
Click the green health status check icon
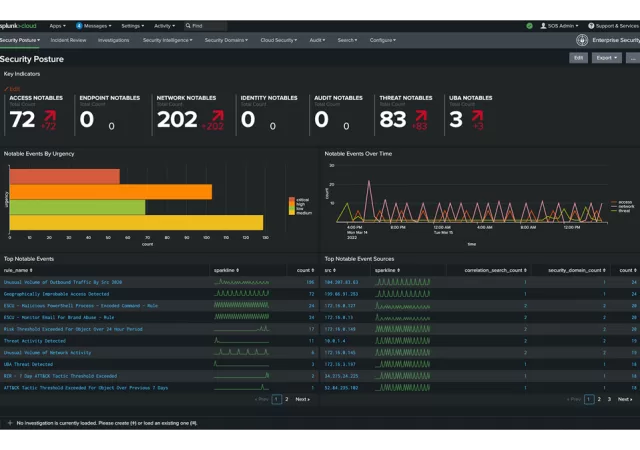[529, 25]
